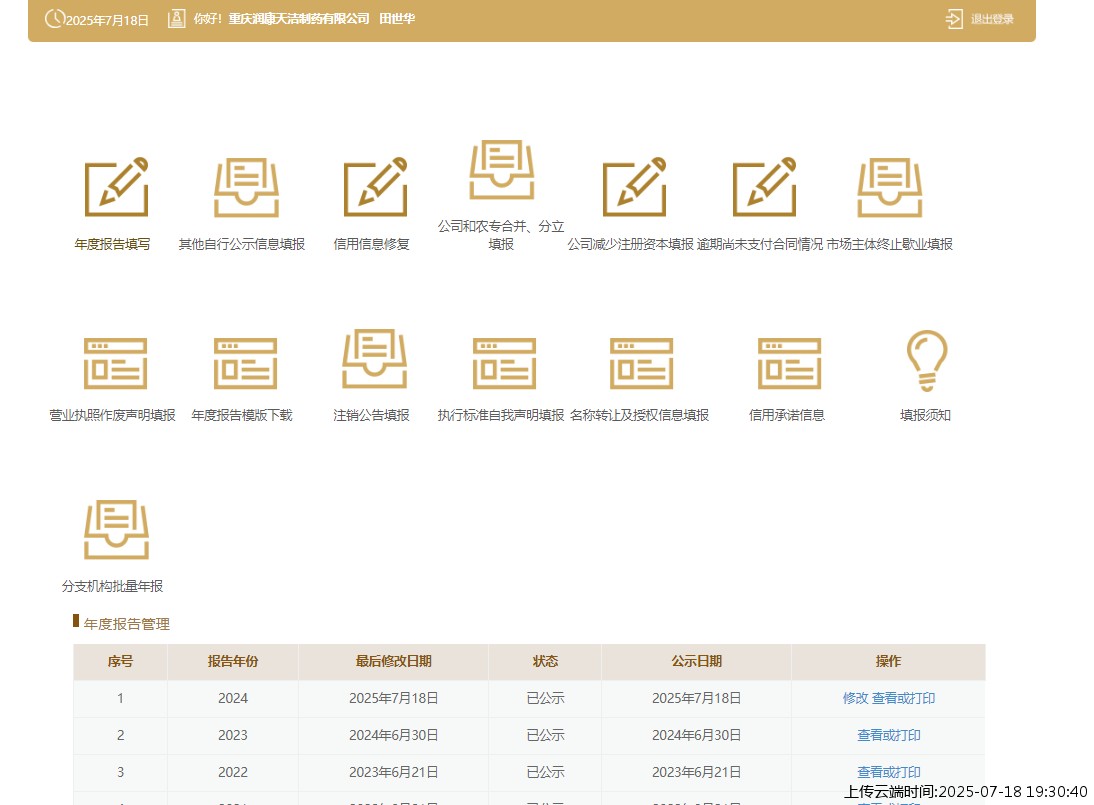Click the 状态 column header
Viewport: 1094px width, 805px height.
click(x=545, y=661)
